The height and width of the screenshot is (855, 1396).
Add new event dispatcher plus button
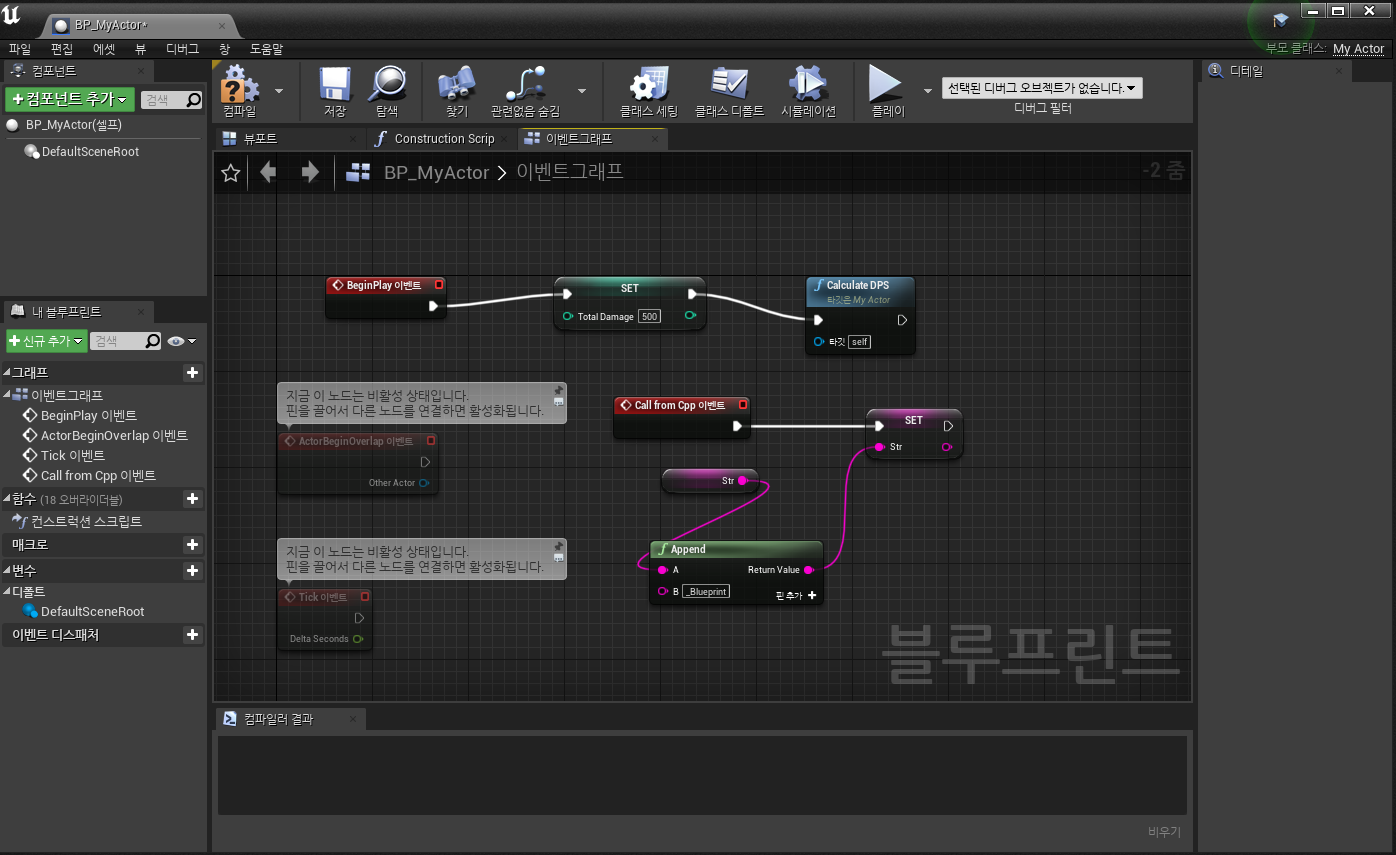click(192, 635)
